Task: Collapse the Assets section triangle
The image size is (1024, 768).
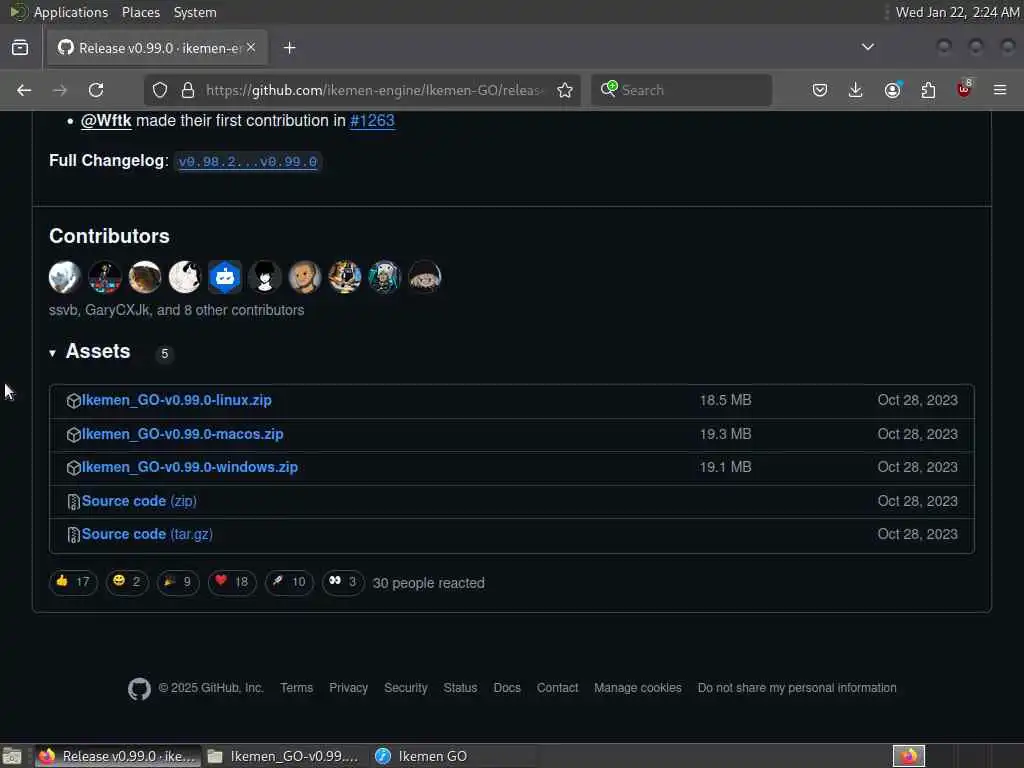Action: 53,353
